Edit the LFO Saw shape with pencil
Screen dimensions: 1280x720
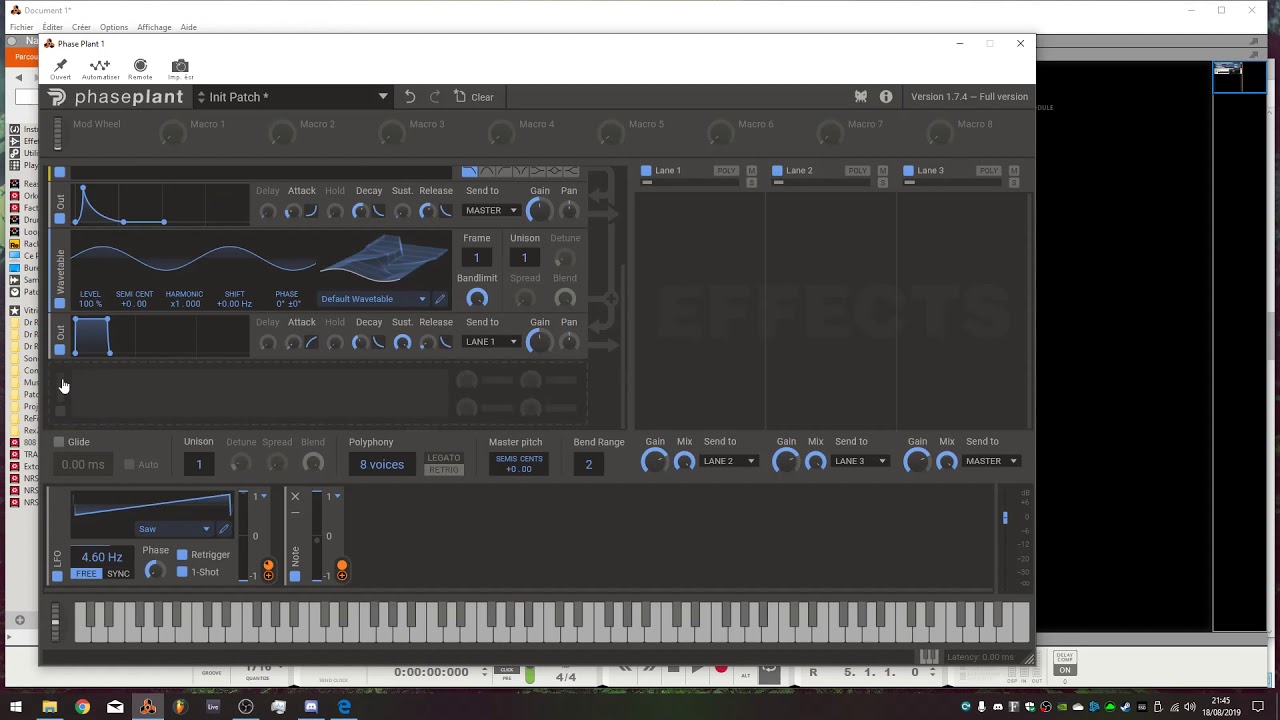(224, 529)
